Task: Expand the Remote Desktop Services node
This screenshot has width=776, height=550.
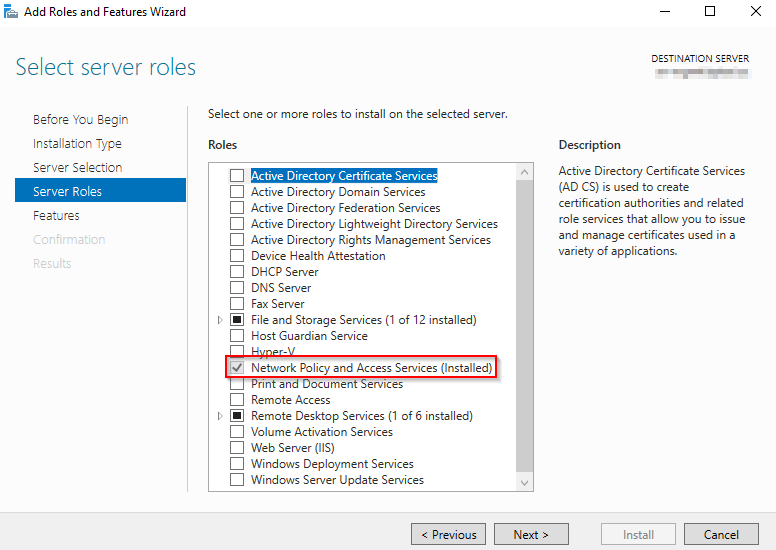Action: tap(220, 416)
